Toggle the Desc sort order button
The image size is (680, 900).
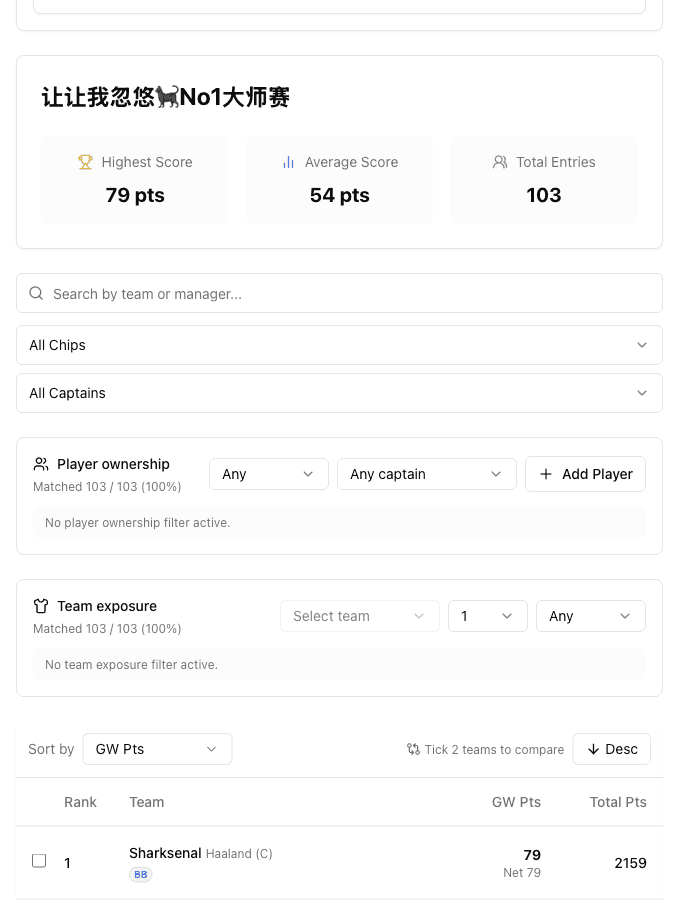pyautogui.click(x=612, y=749)
